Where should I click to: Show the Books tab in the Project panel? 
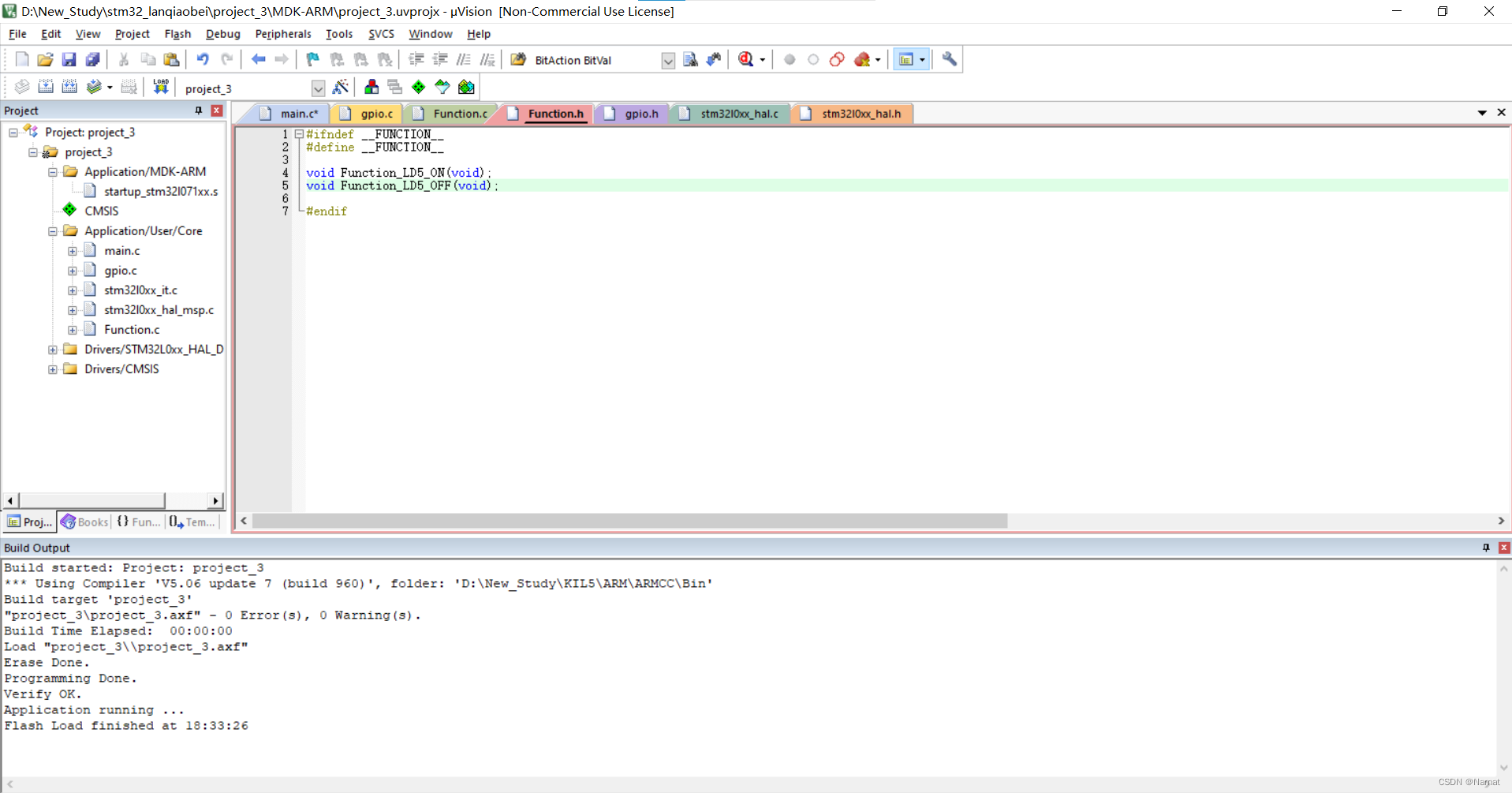tap(85, 522)
